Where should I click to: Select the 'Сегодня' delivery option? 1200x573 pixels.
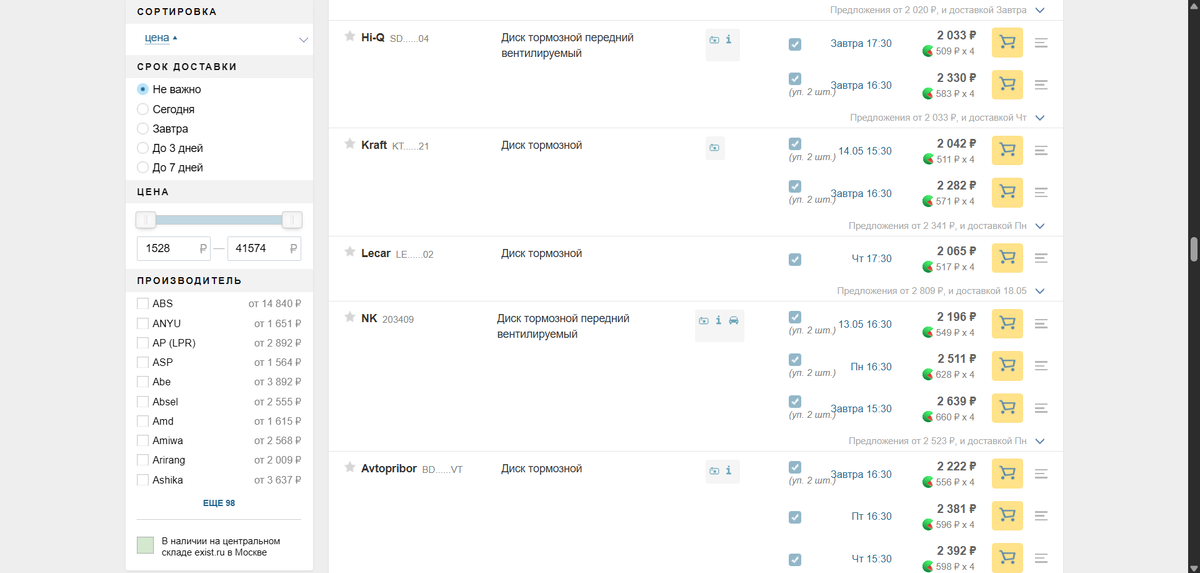[x=143, y=109]
